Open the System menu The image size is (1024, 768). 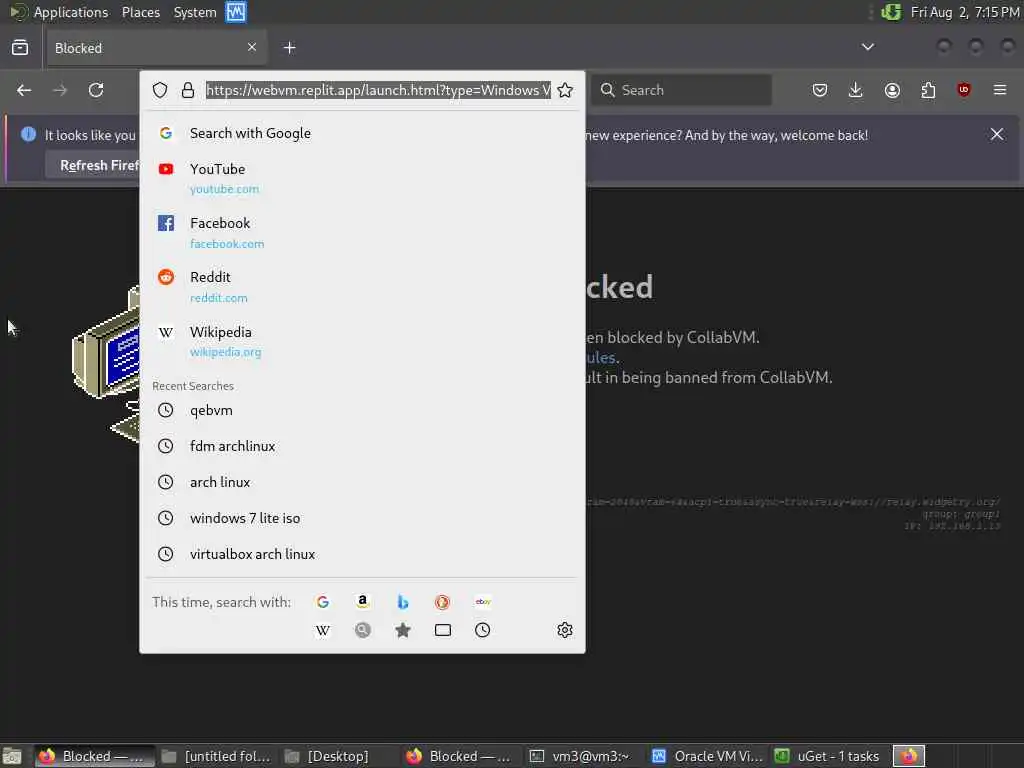point(195,12)
